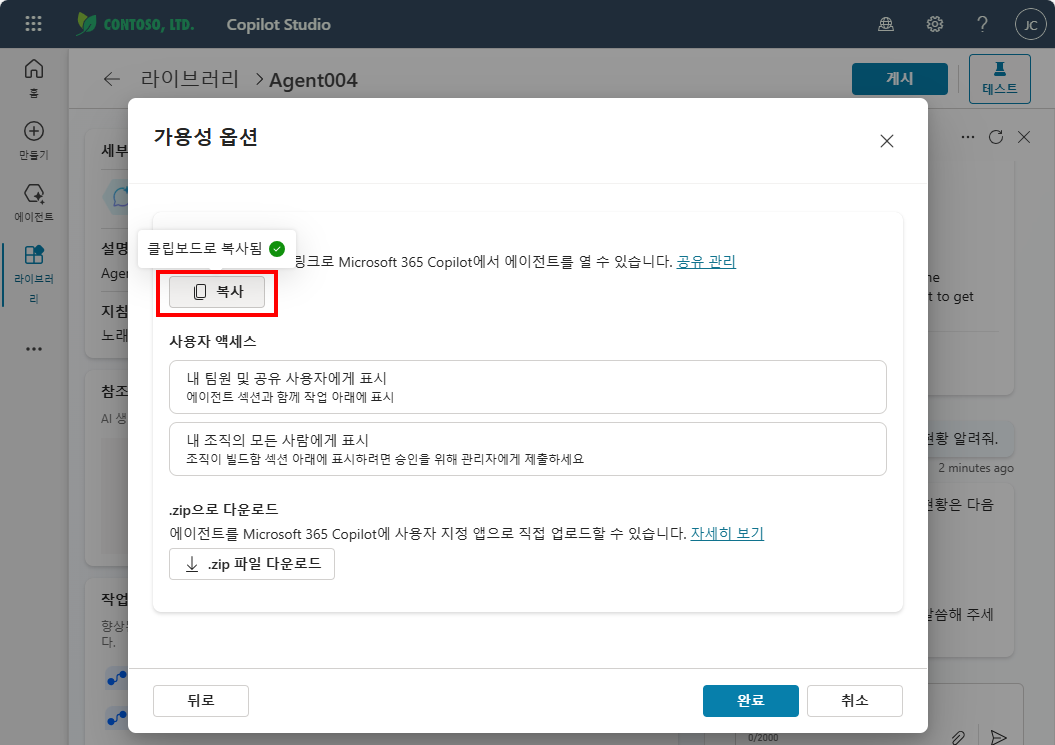Open test panel more options ellipsis
The width and height of the screenshot is (1055, 745).
[968, 137]
